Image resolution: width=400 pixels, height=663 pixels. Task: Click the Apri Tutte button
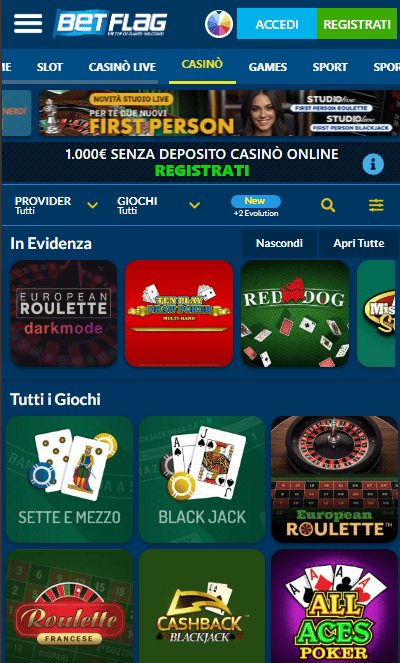coord(359,244)
